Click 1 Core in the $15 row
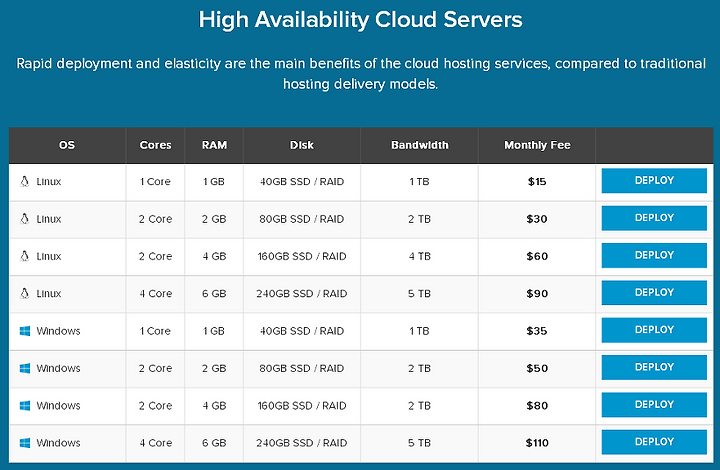720x470 pixels. pyautogui.click(x=155, y=181)
